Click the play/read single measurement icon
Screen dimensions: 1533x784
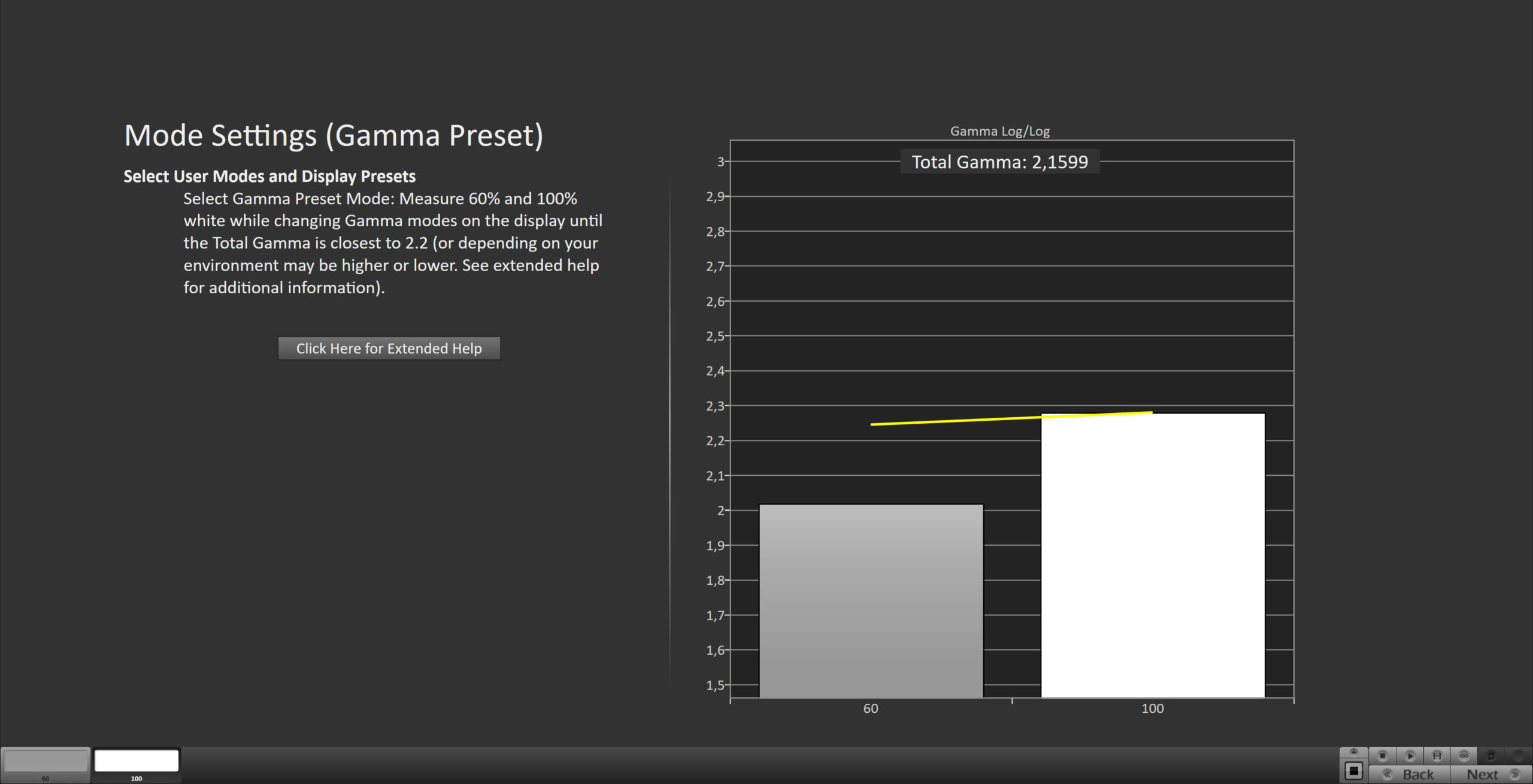click(x=1410, y=756)
